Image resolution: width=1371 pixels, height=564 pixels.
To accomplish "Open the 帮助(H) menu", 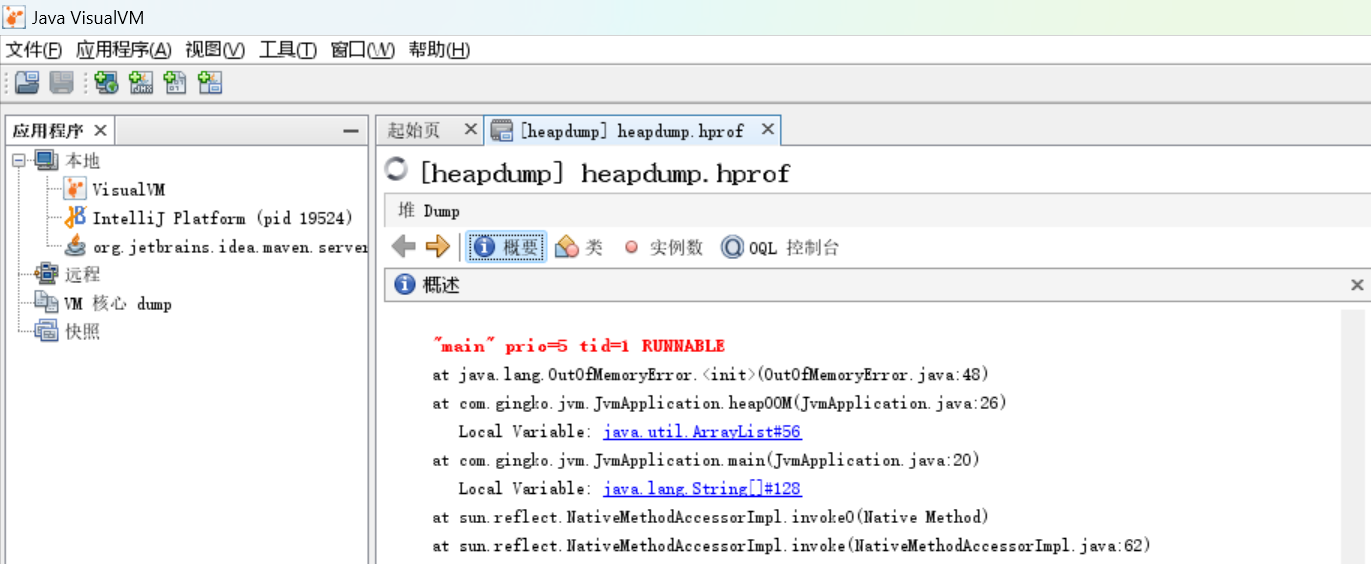I will click(439, 50).
